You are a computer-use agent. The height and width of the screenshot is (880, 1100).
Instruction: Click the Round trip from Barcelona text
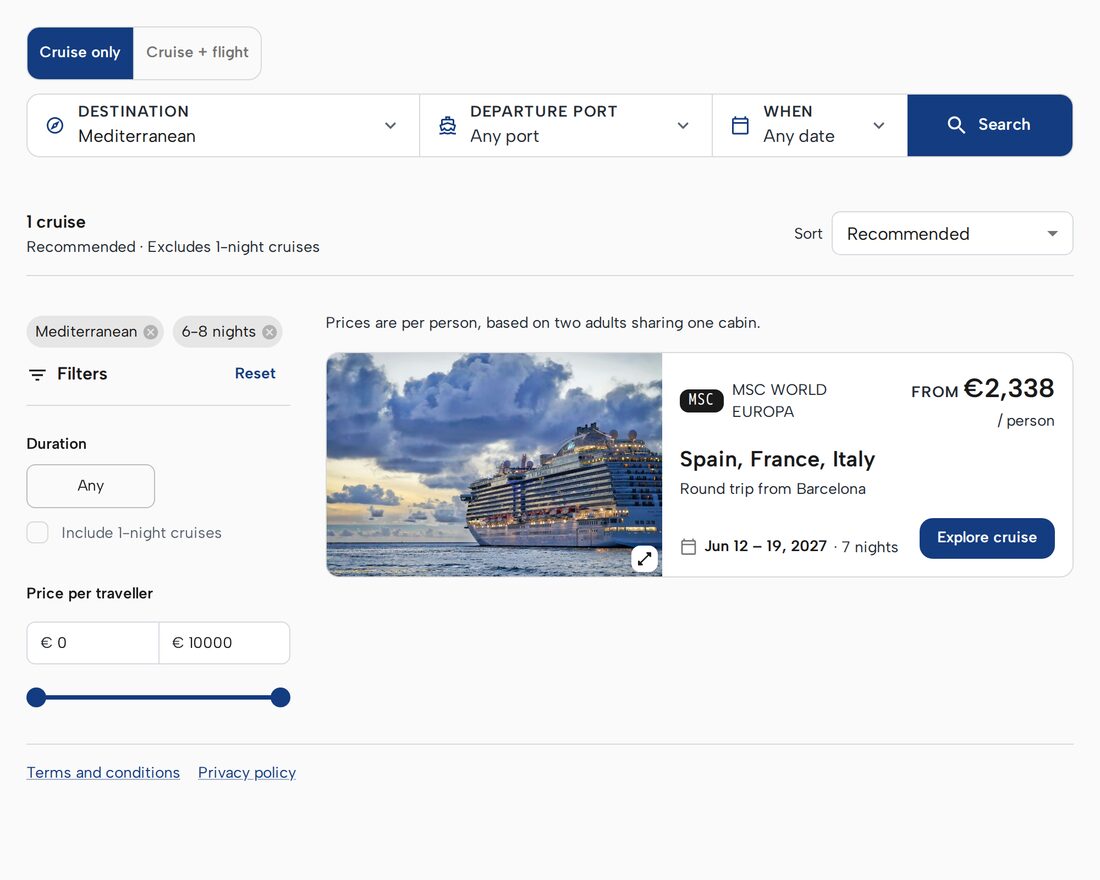click(x=772, y=489)
